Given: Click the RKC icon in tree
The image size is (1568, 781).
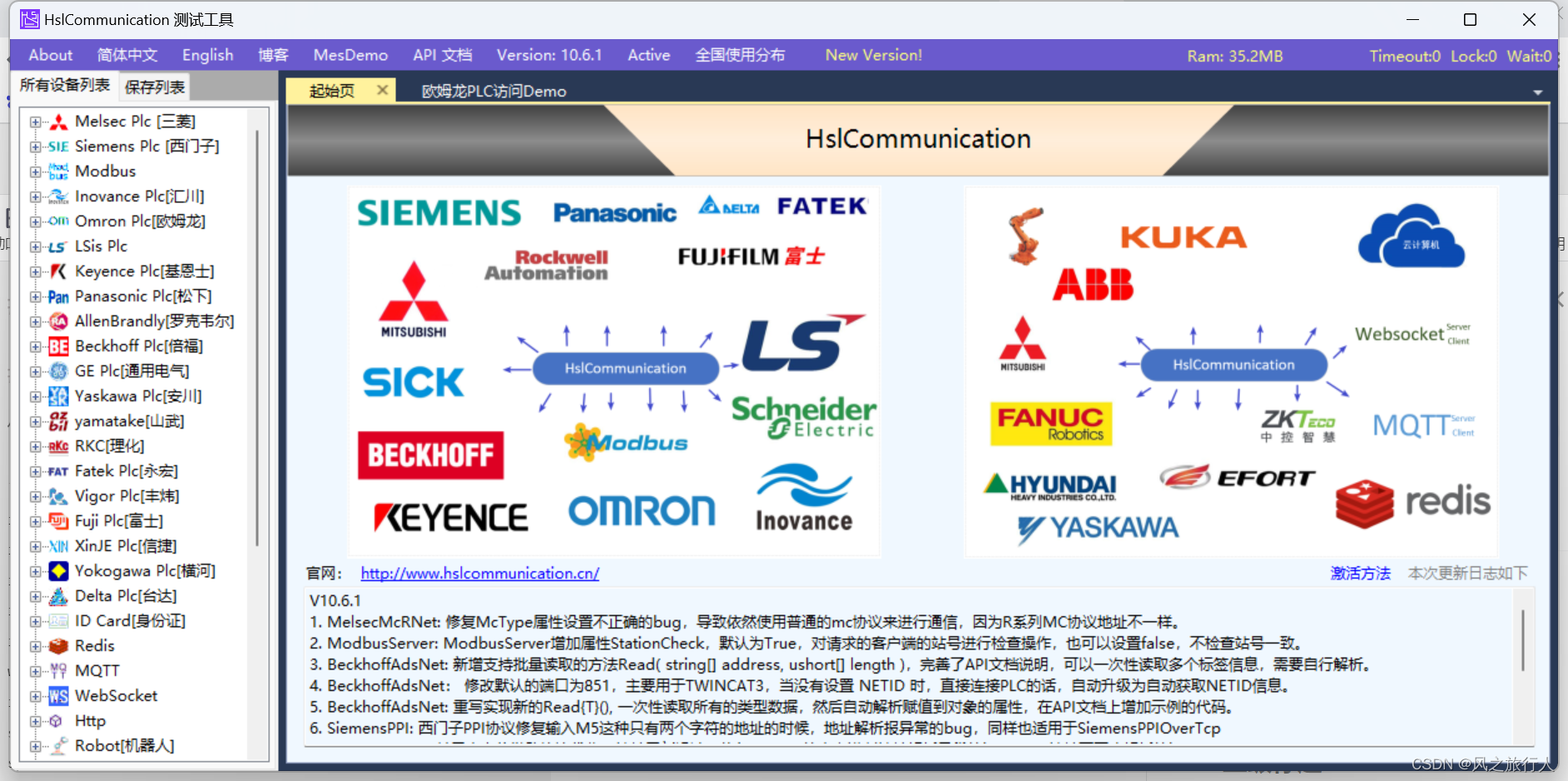Looking at the screenshot, I should click(x=58, y=446).
